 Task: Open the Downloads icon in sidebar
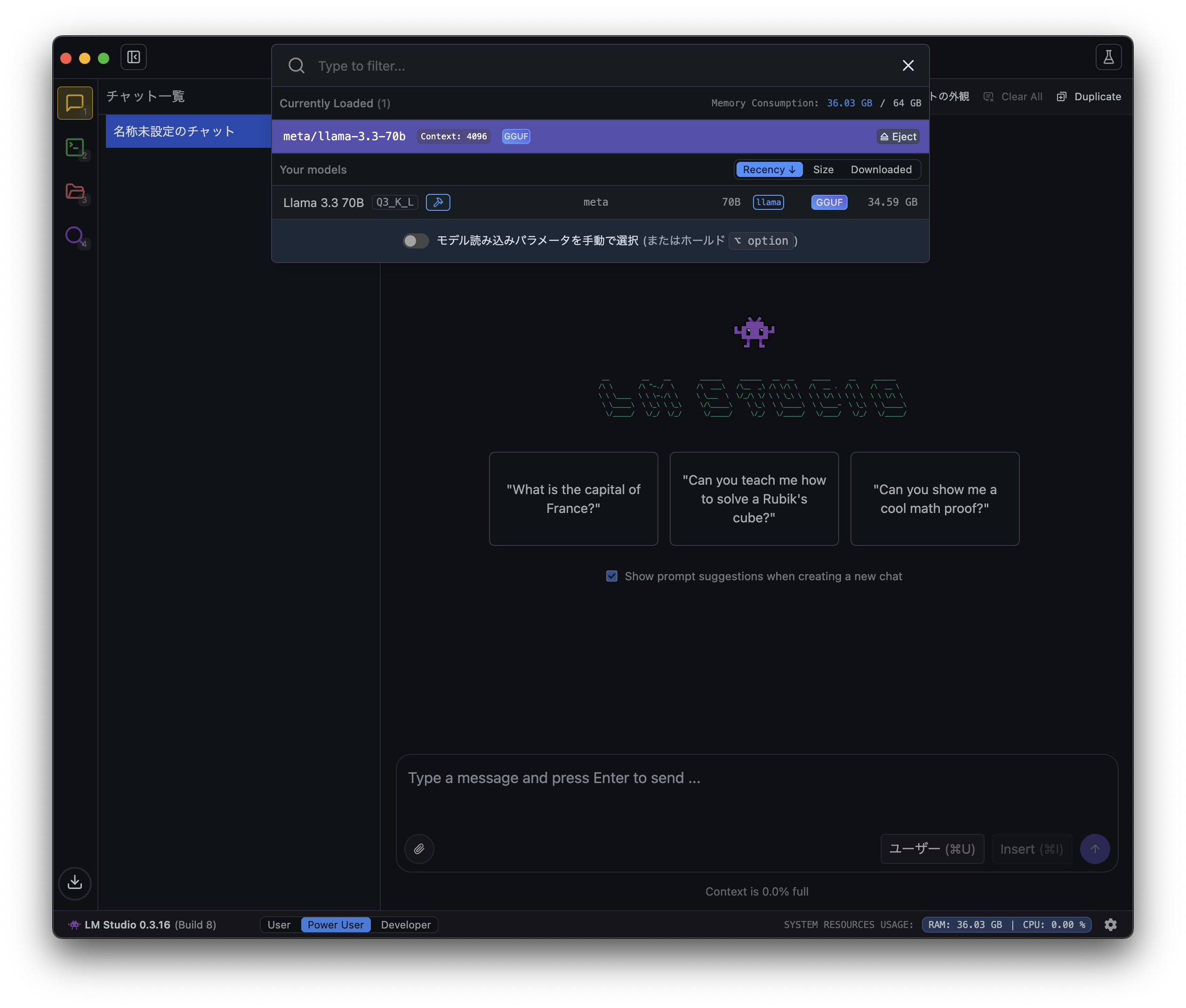click(x=74, y=883)
